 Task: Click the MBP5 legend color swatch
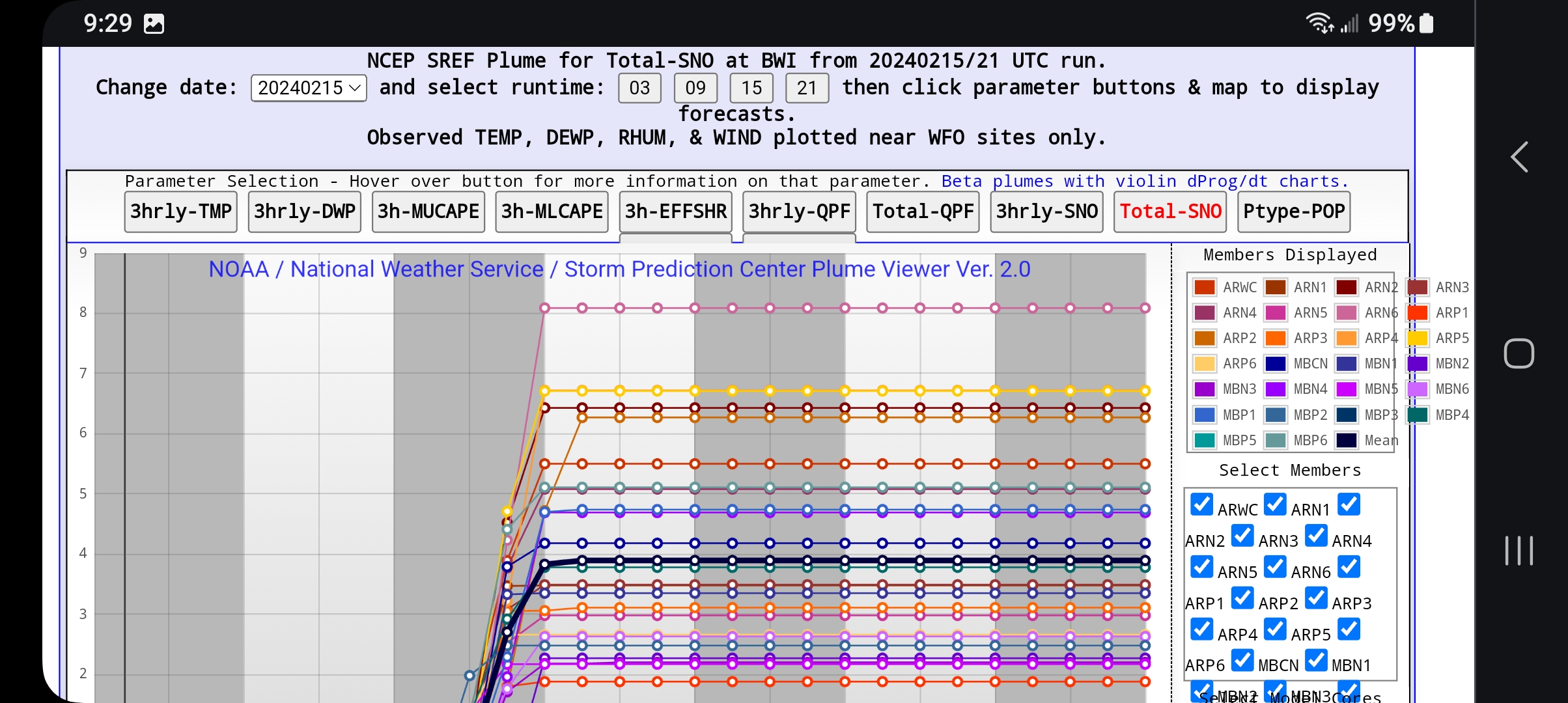tap(1205, 440)
